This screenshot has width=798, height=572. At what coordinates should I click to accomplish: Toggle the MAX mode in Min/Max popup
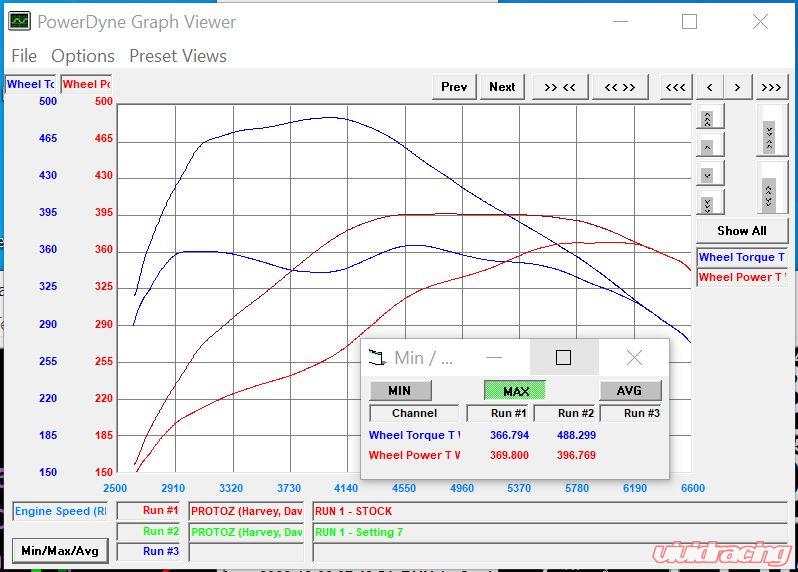pyautogui.click(x=515, y=390)
